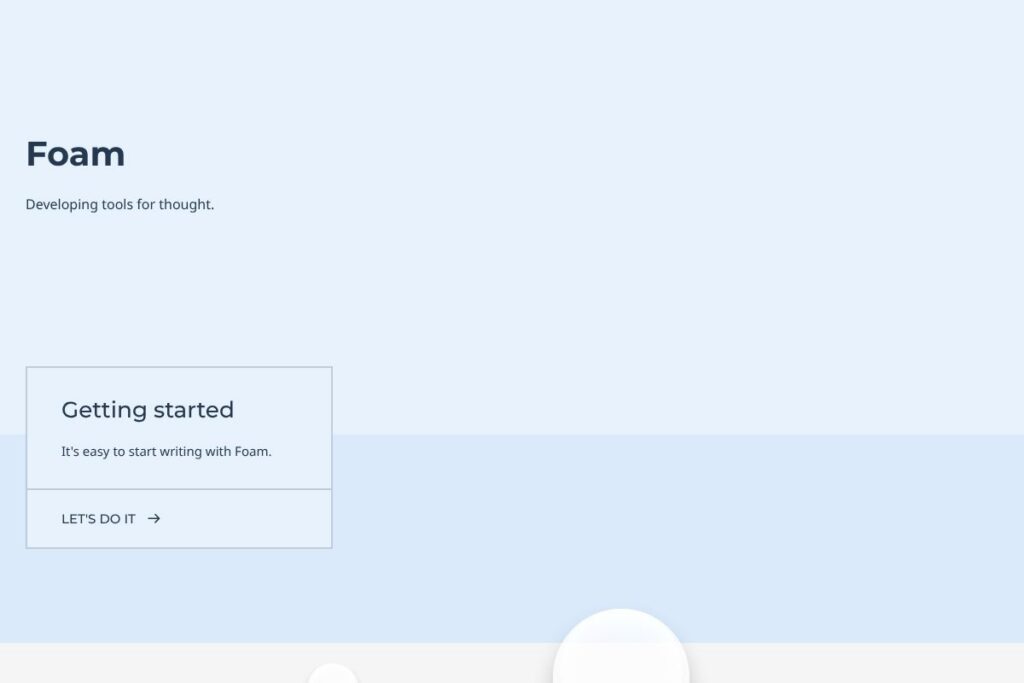
Task: Click 'It's easy to start writing with Foam.' text
Action: tap(167, 452)
